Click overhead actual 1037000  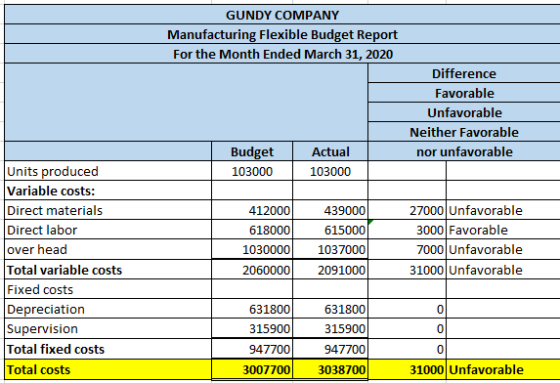point(330,249)
